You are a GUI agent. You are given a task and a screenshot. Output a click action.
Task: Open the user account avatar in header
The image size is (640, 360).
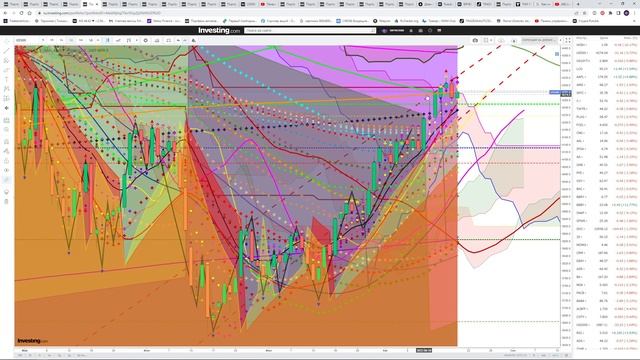tap(384, 30)
